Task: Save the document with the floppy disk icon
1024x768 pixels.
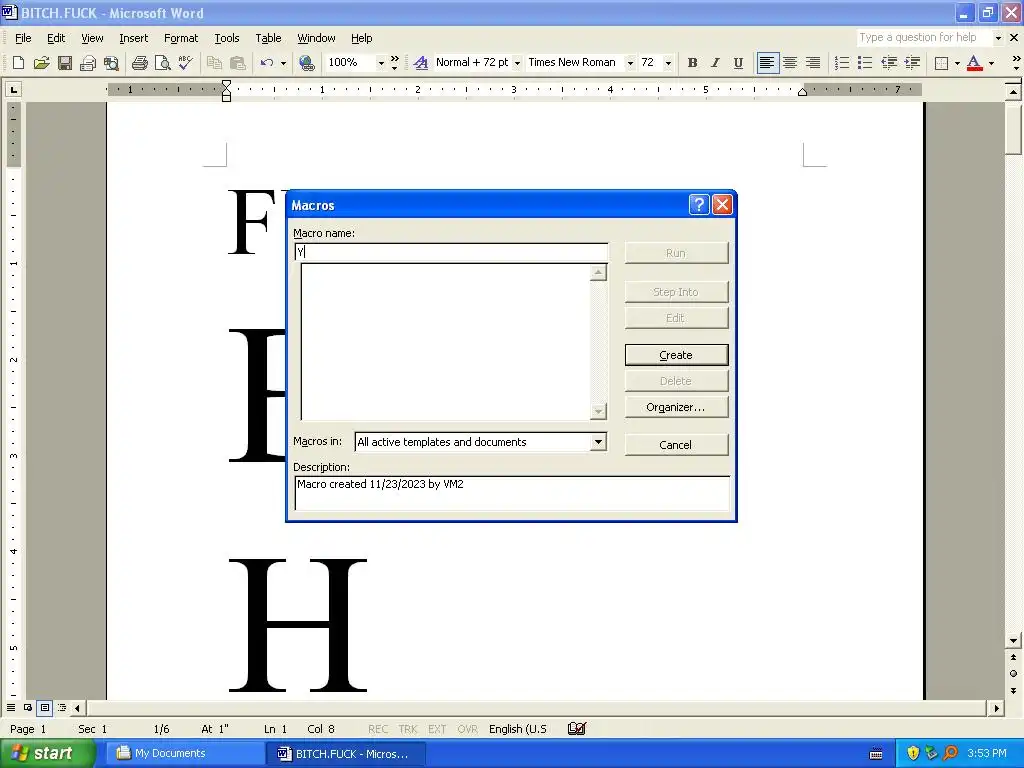Action: tap(65, 63)
